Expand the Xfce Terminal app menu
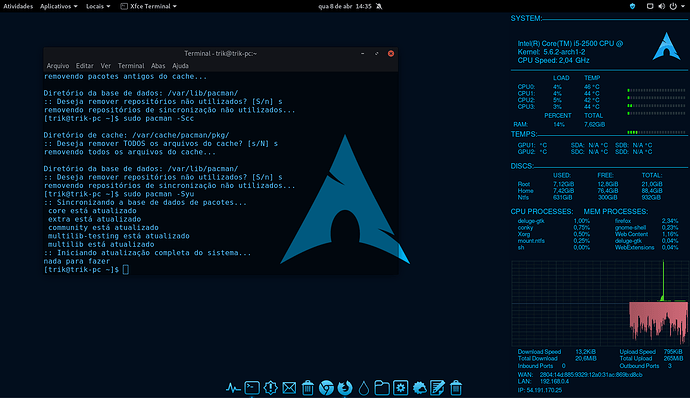The height and width of the screenshot is (398, 690). [149, 6]
